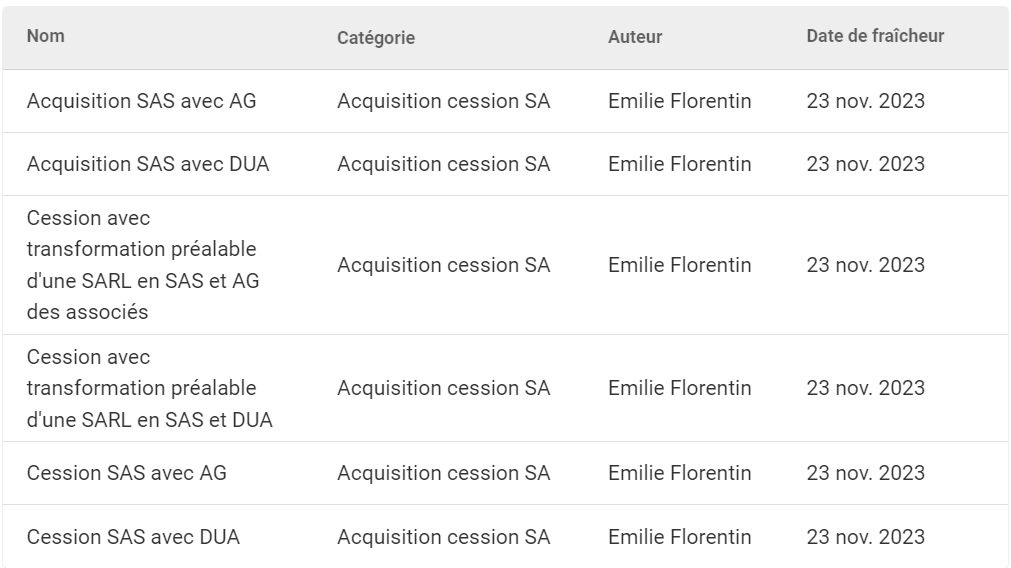Click the date in Acquisition SAS avec AG row
Screen dimensions: 1011x568
[x=865, y=101]
